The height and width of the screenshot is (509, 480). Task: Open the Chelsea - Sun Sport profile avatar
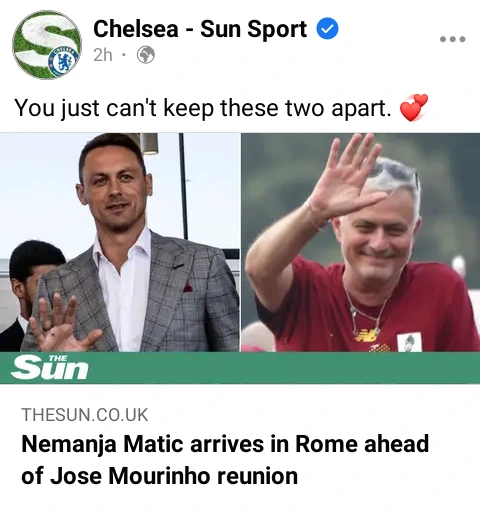47,45
